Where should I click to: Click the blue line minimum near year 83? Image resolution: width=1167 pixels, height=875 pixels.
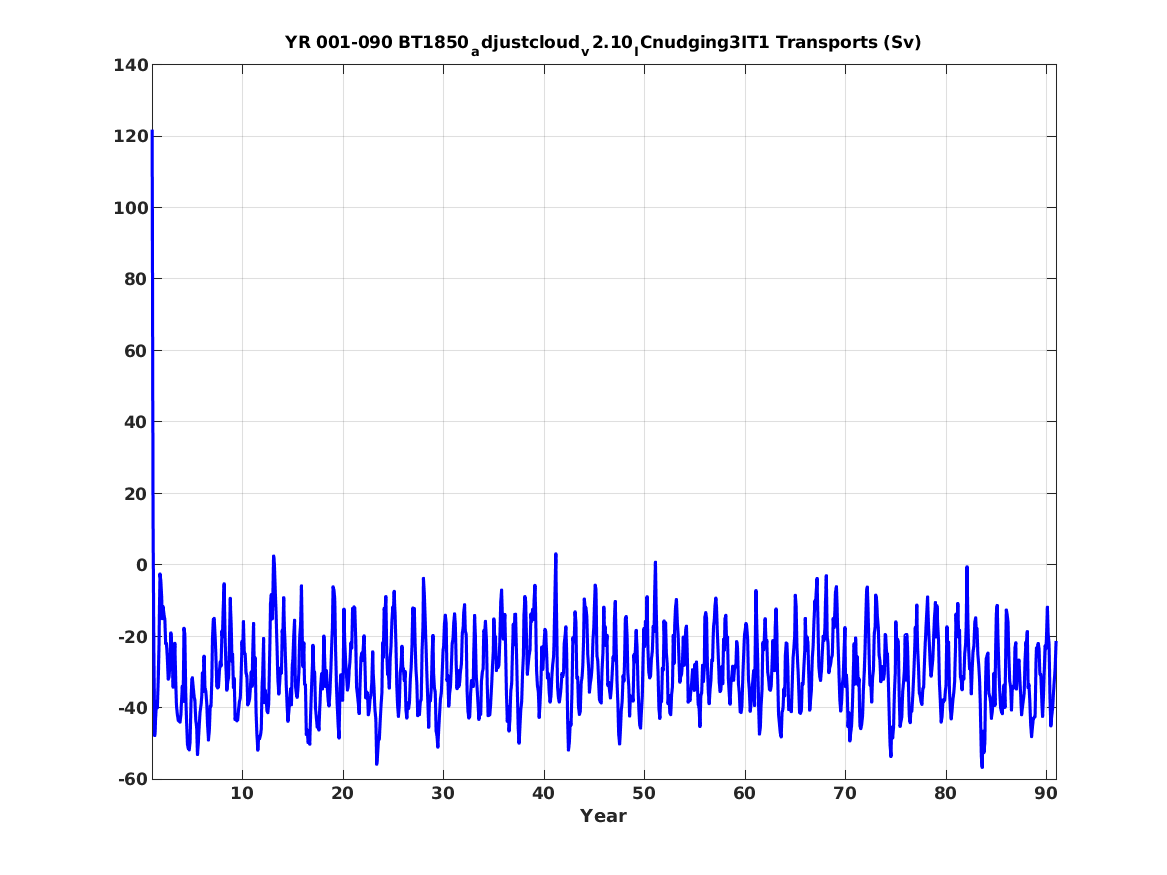pyautogui.click(x=982, y=766)
